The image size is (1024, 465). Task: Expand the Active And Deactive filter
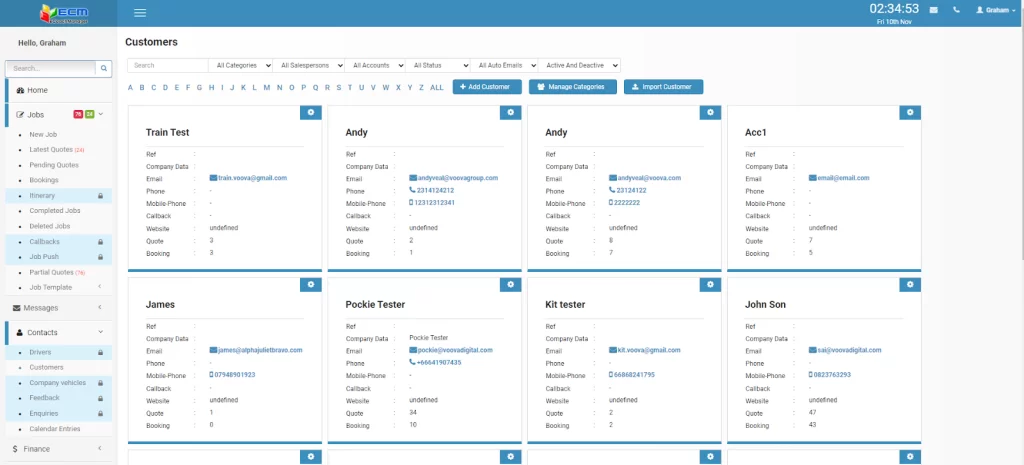(x=581, y=65)
